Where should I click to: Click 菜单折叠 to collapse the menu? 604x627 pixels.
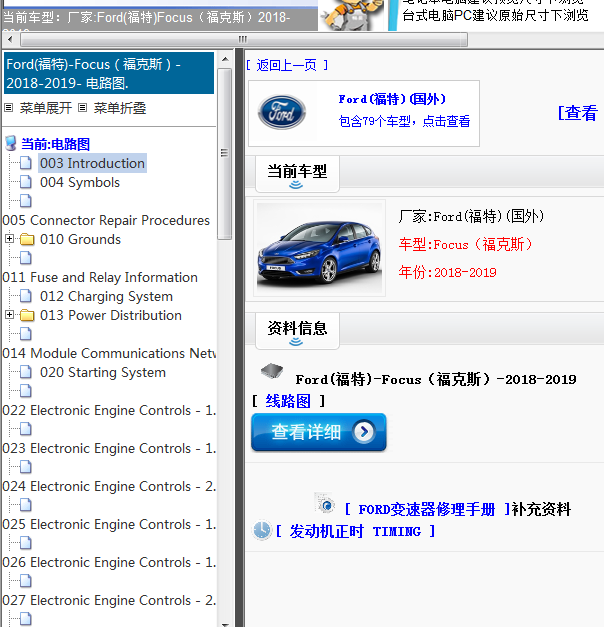click(x=120, y=108)
